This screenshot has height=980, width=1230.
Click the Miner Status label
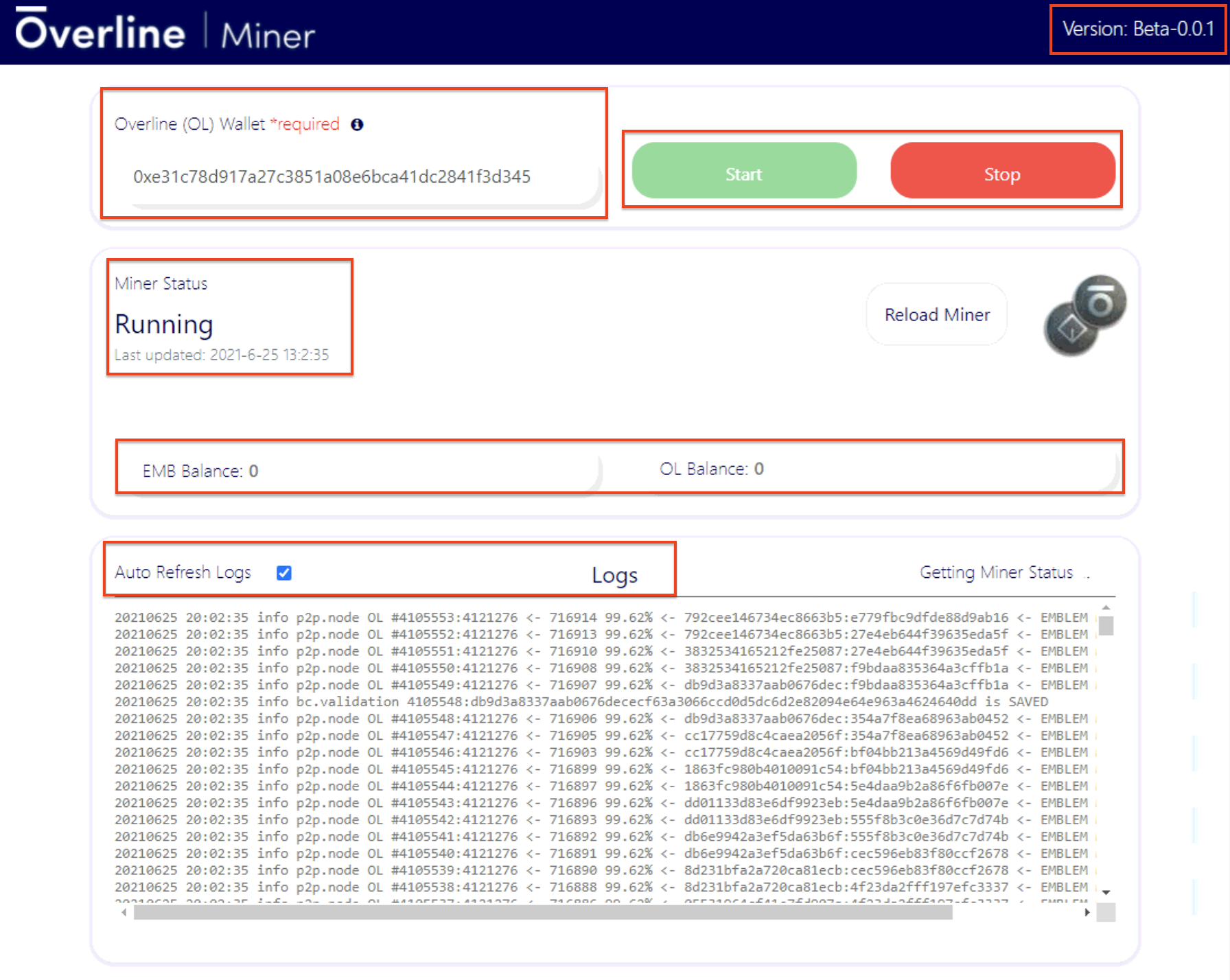[x=161, y=283]
